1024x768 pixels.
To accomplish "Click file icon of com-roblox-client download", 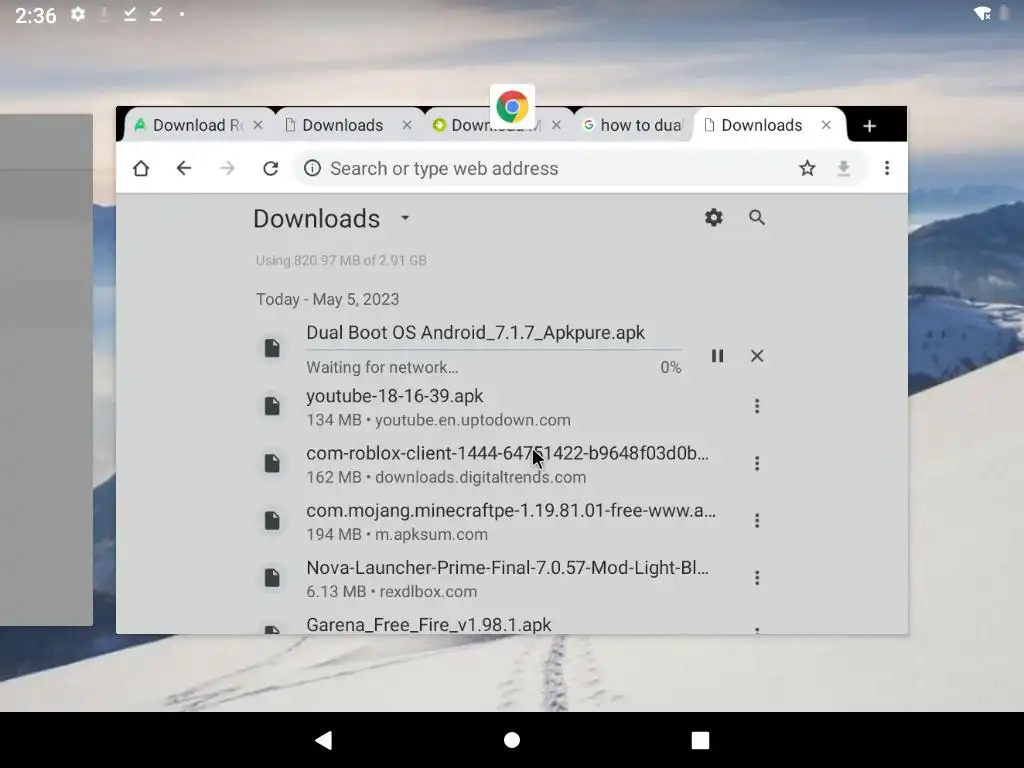I will [x=272, y=463].
